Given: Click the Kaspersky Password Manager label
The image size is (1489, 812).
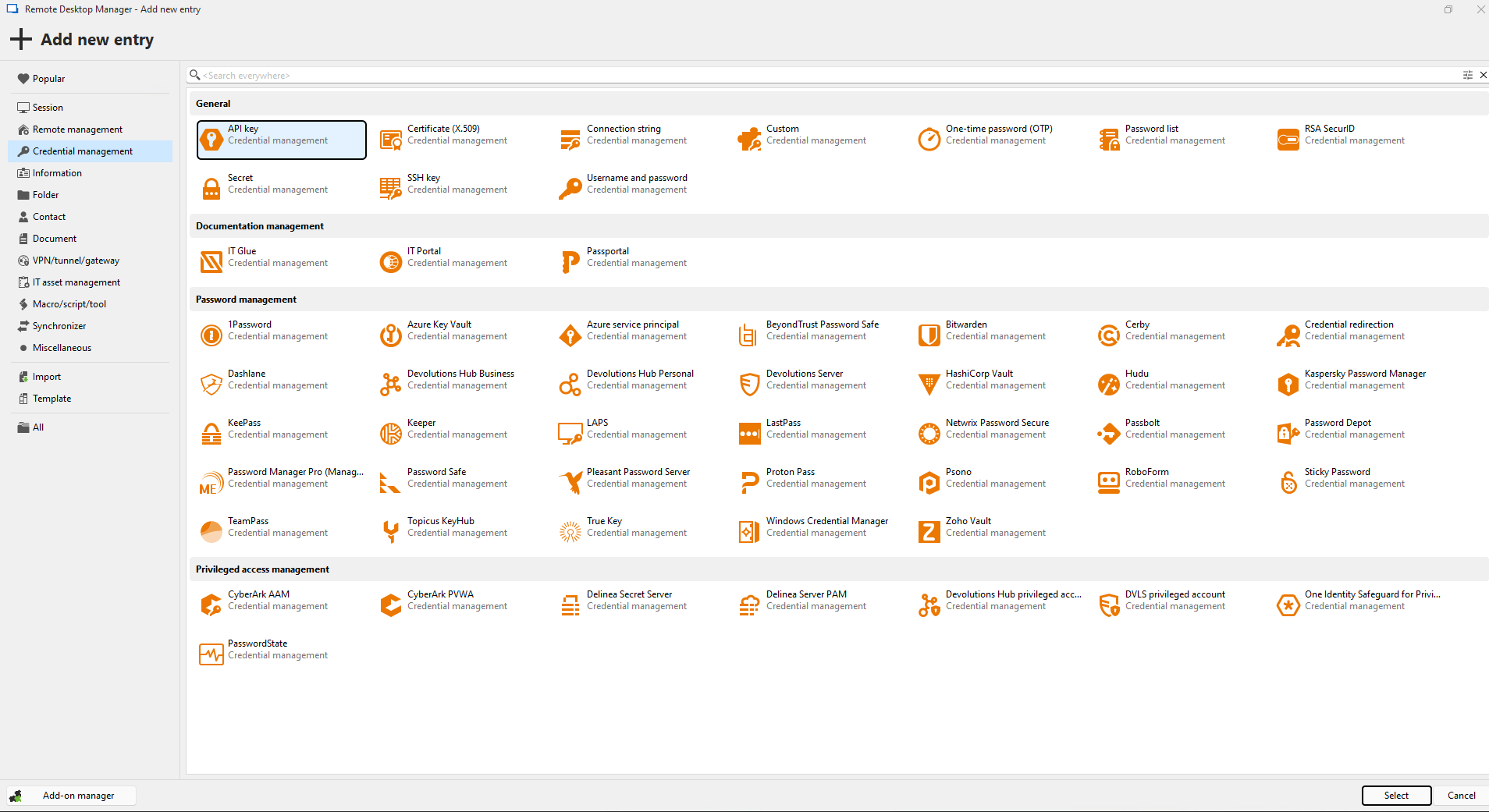Looking at the screenshot, I should [x=1365, y=374].
